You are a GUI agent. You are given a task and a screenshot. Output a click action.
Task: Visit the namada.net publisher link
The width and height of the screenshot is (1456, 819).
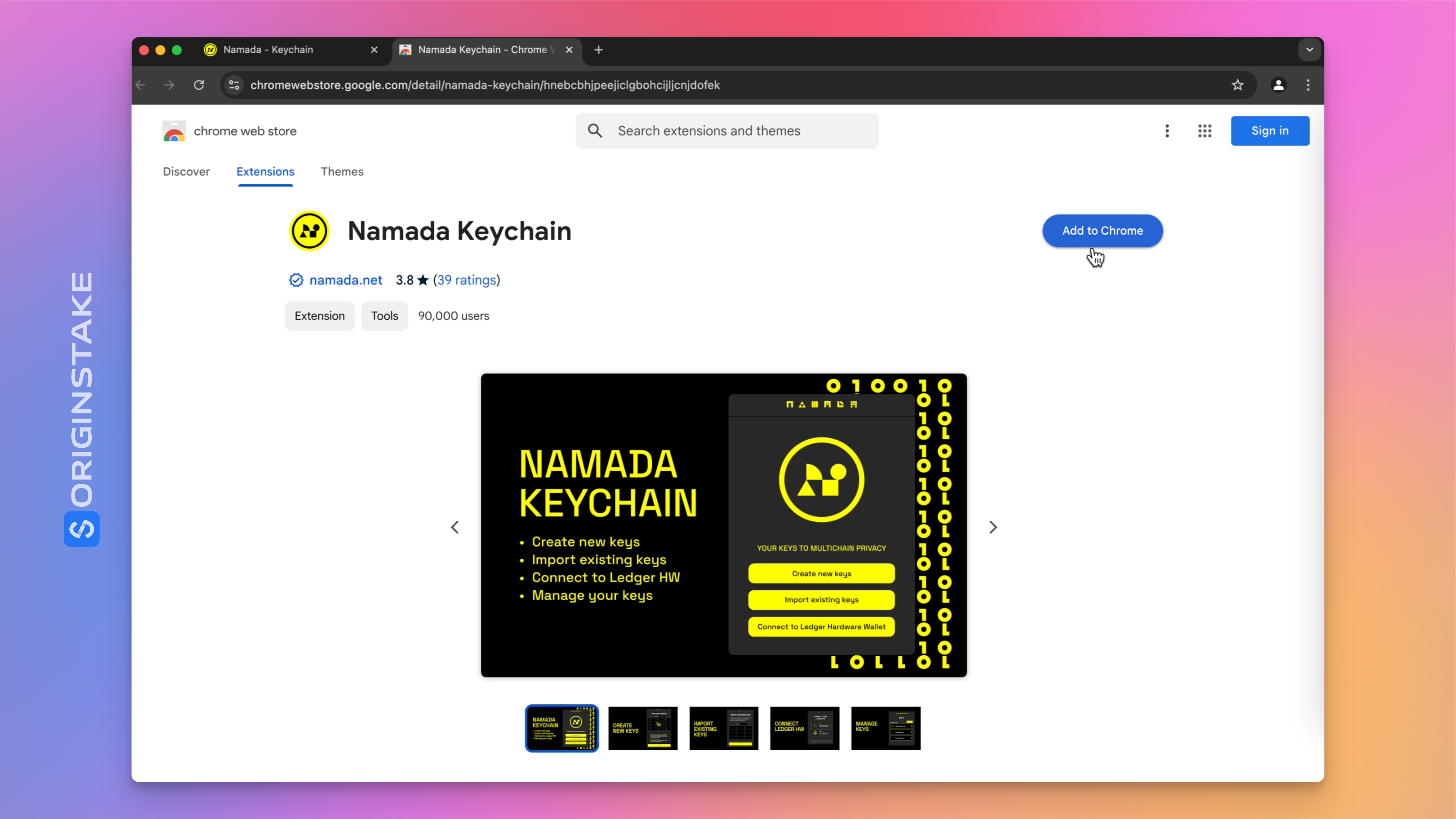(x=345, y=280)
